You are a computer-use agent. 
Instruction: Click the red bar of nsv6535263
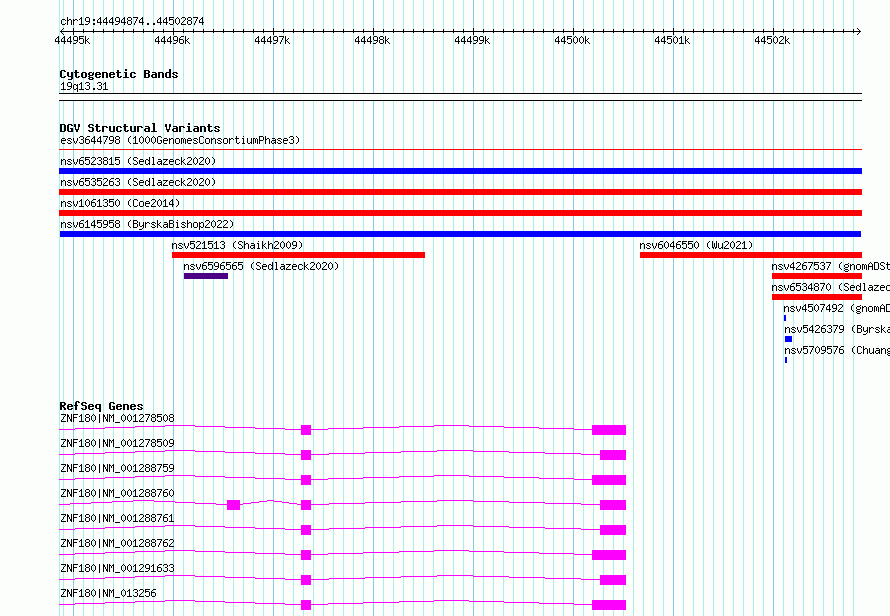point(460,192)
